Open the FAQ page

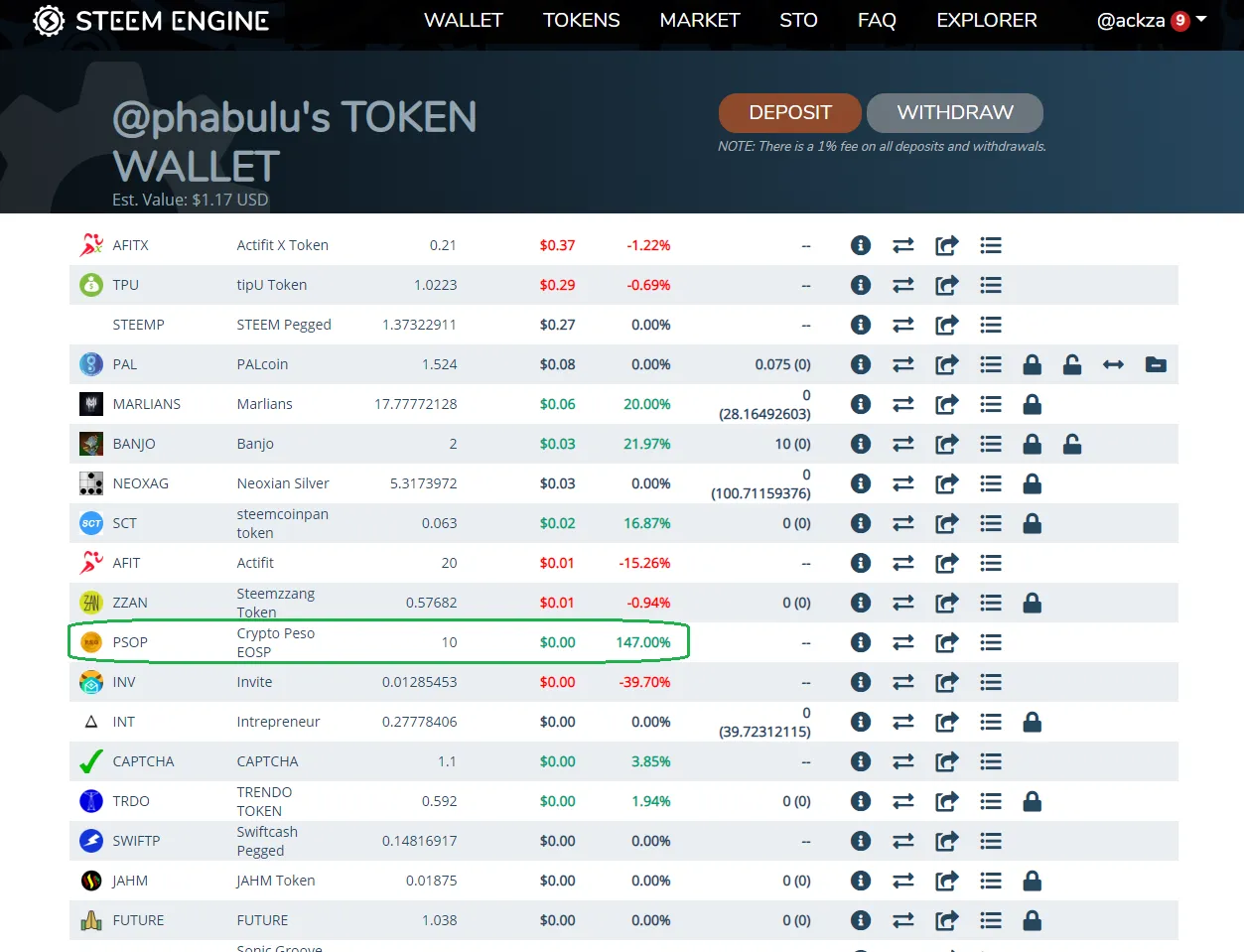878,21
